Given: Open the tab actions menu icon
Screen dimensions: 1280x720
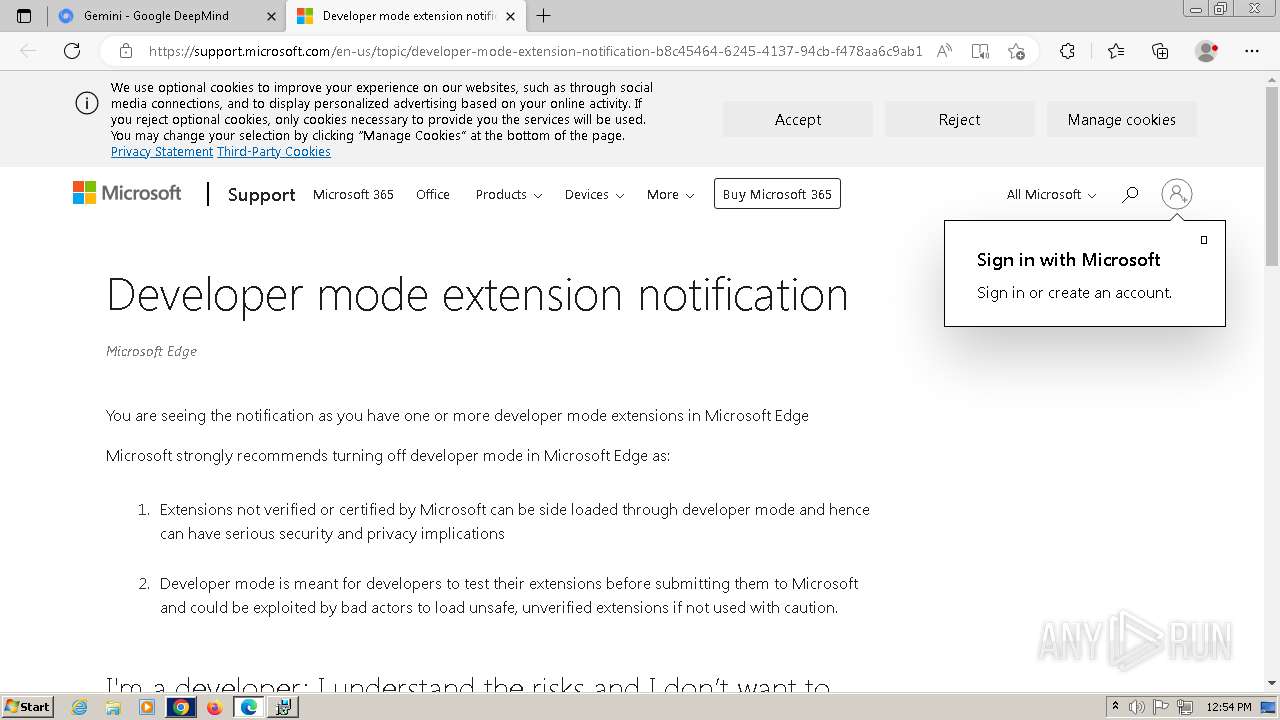Looking at the screenshot, I should 24,16.
